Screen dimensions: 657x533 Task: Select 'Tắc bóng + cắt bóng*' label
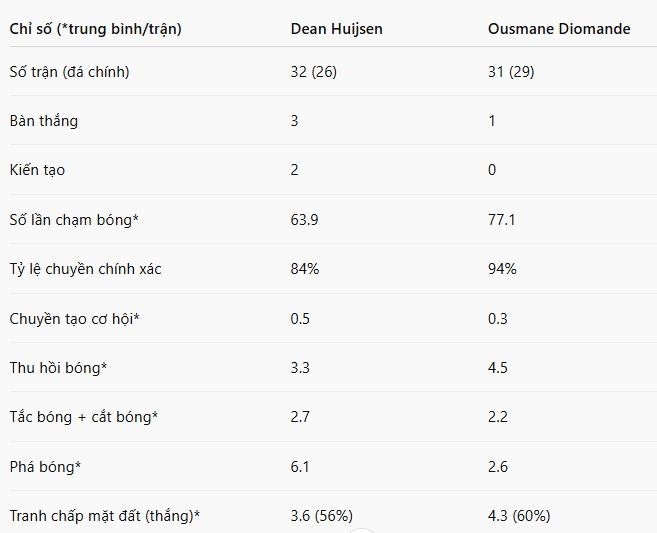click(84, 417)
